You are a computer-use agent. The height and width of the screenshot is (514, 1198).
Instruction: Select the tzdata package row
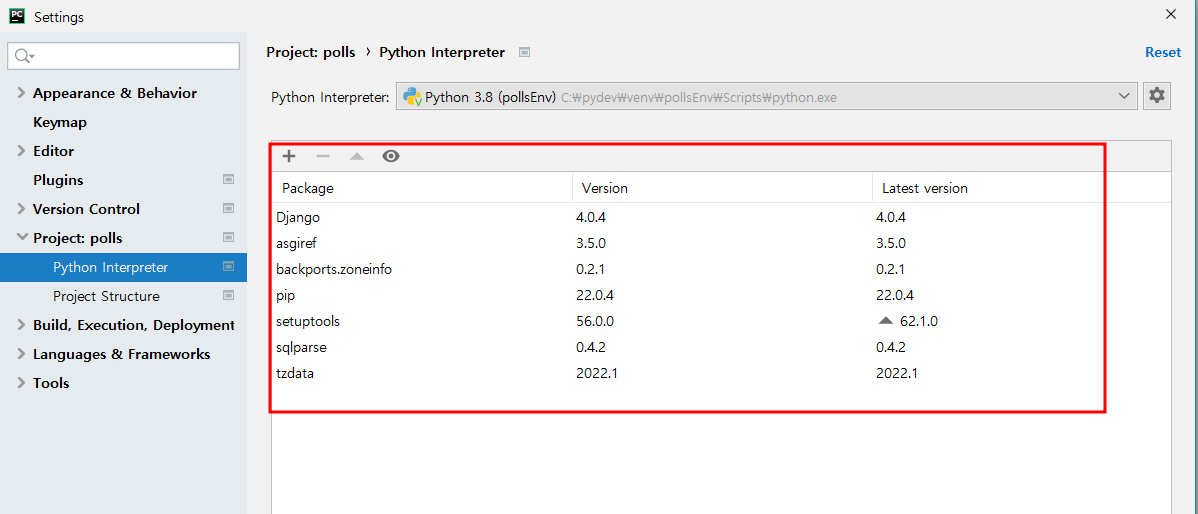coord(721,373)
